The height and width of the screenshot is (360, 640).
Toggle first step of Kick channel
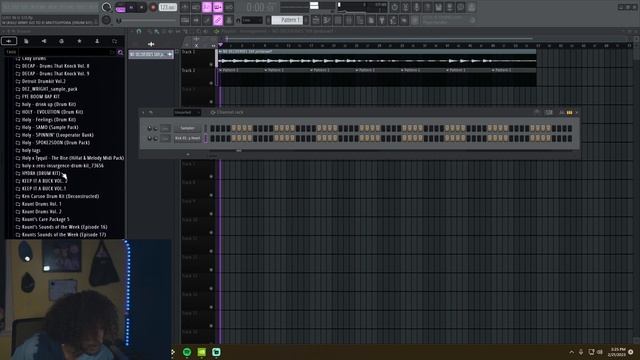213,138
